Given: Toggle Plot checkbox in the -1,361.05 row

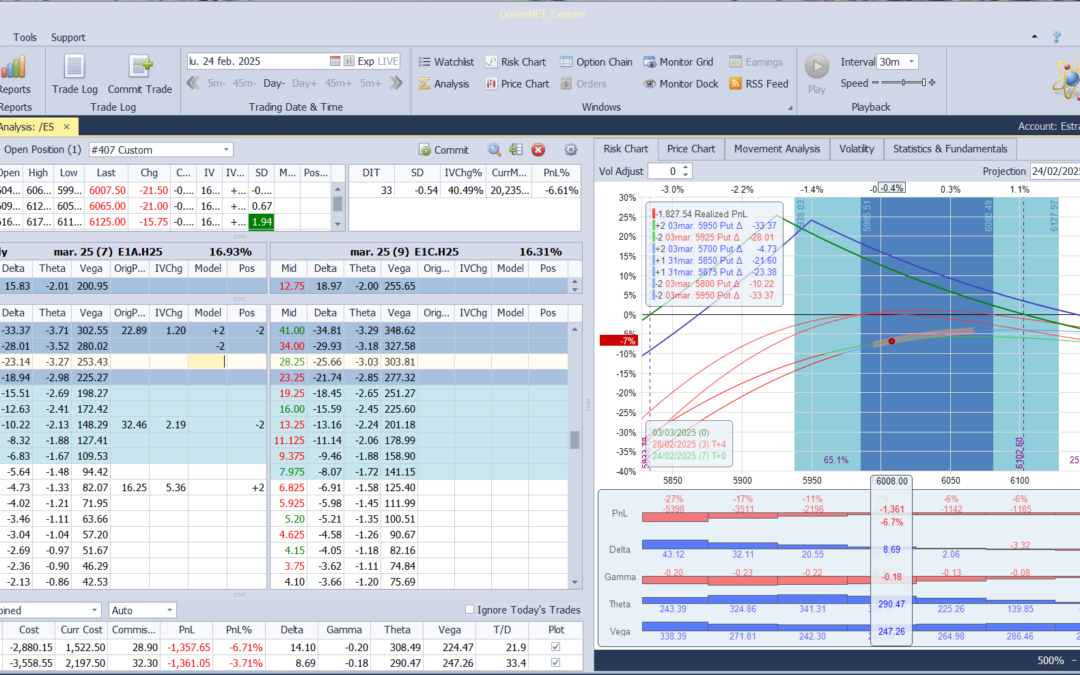Looking at the screenshot, I should click(x=556, y=663).
